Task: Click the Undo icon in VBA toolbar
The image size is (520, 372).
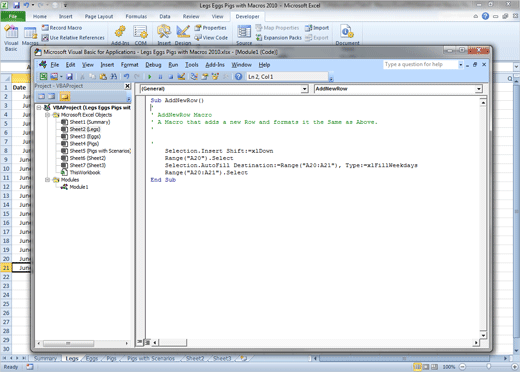Action: tap(126, 77)
